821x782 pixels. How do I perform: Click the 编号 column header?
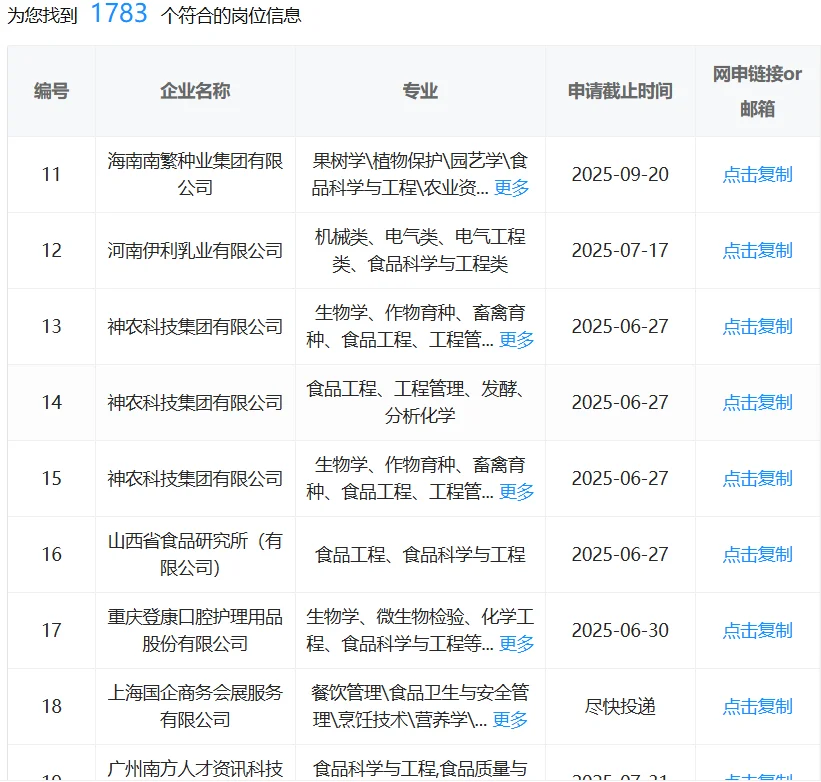[x=51, y=91]
